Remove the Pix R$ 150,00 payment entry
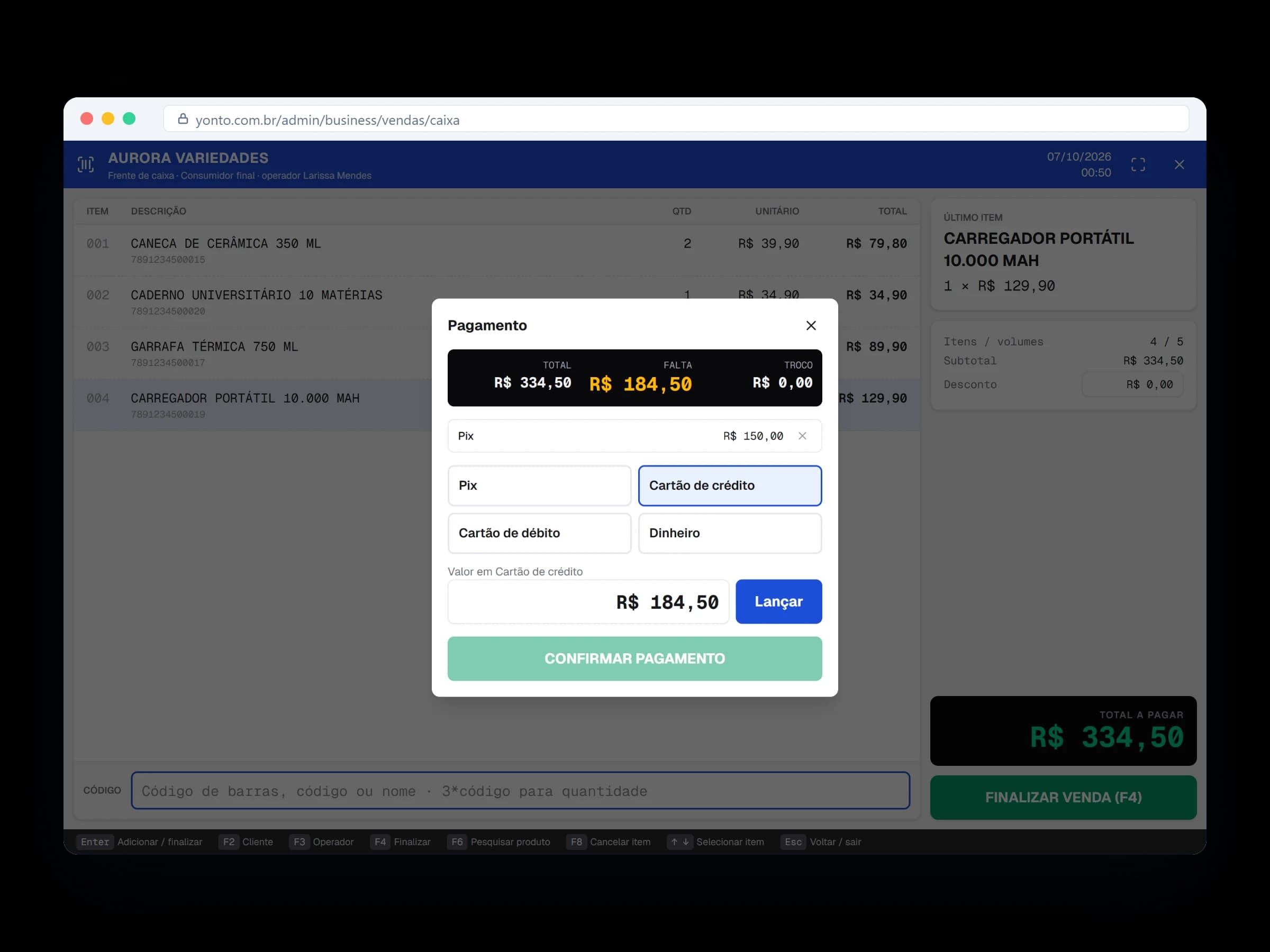 tap(802, 436)
